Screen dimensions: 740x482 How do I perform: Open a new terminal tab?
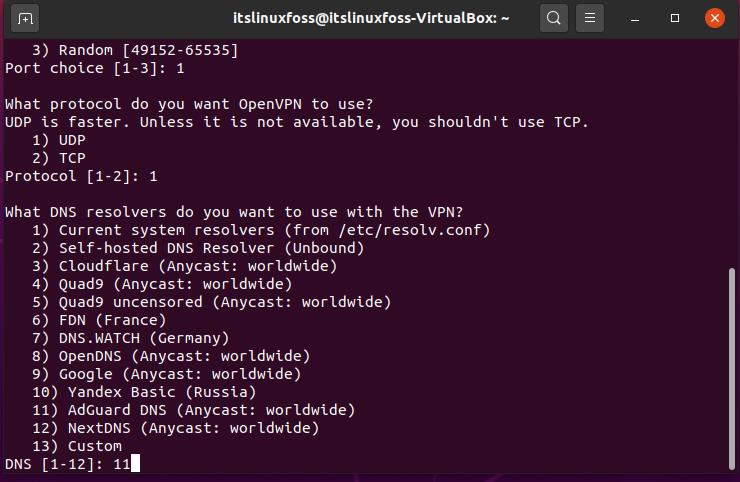[25, 18]
